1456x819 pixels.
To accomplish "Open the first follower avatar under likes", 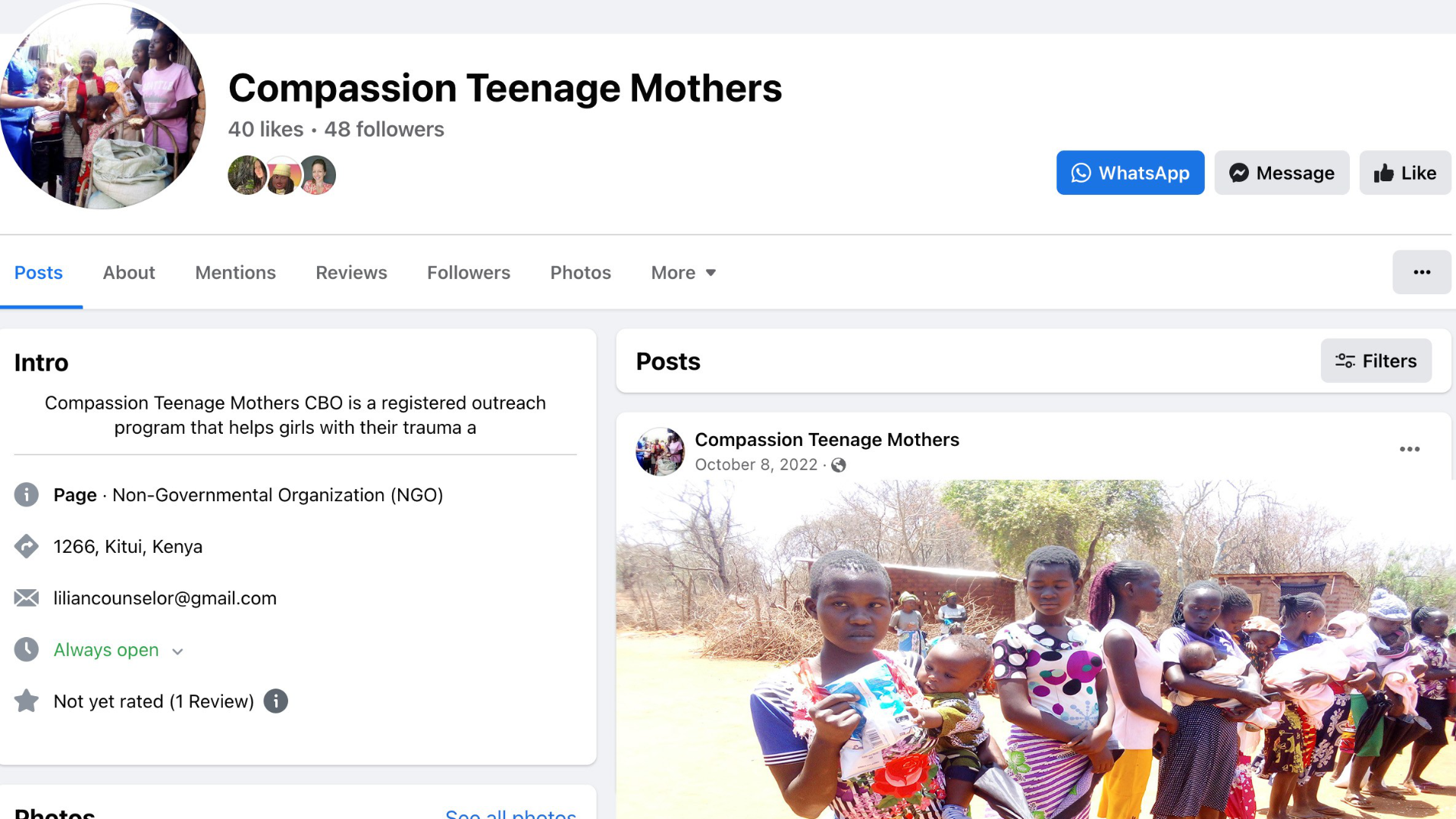I will coord(247,175).
